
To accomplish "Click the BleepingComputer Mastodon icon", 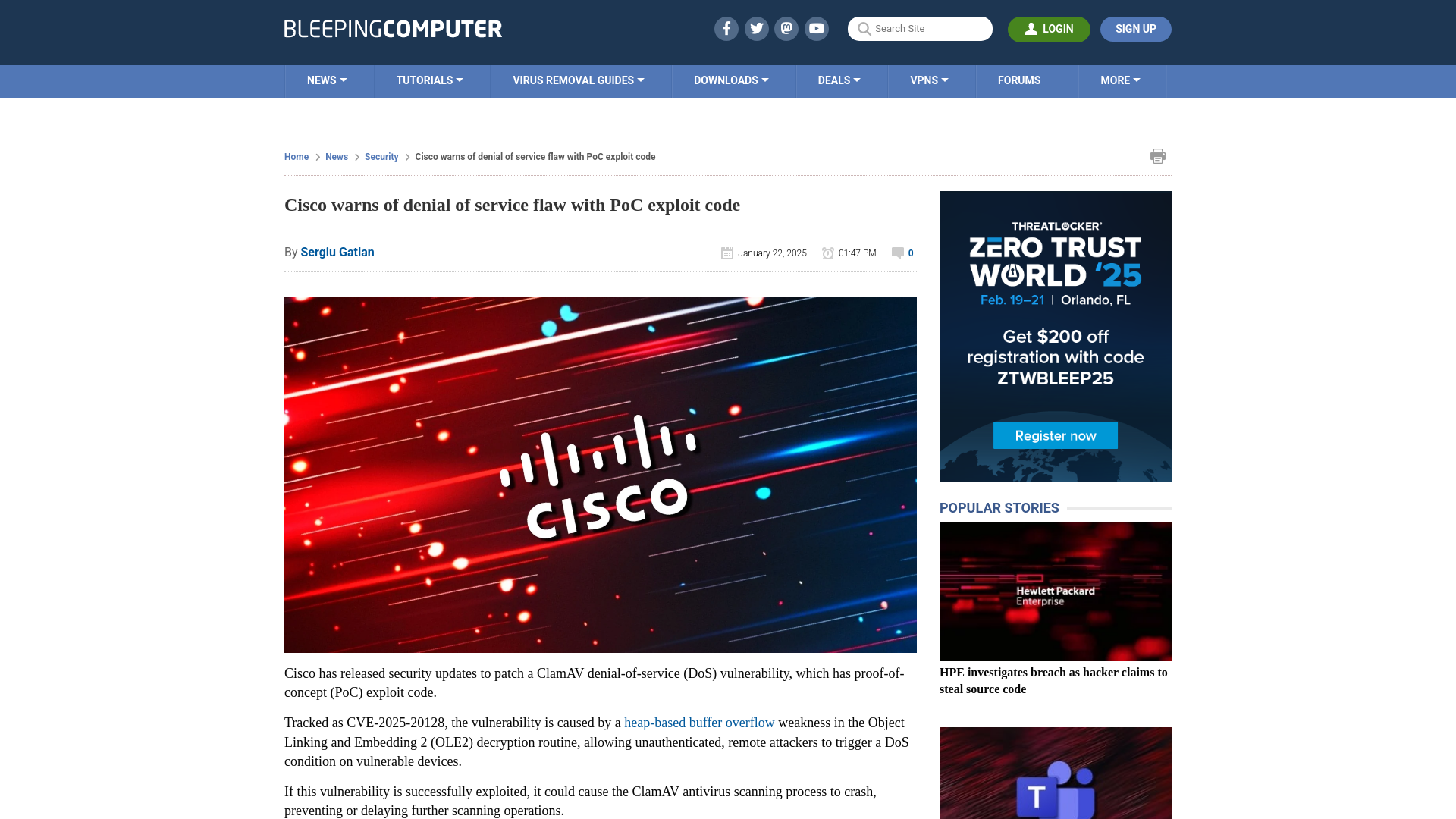I will click(x=786, y=28).
